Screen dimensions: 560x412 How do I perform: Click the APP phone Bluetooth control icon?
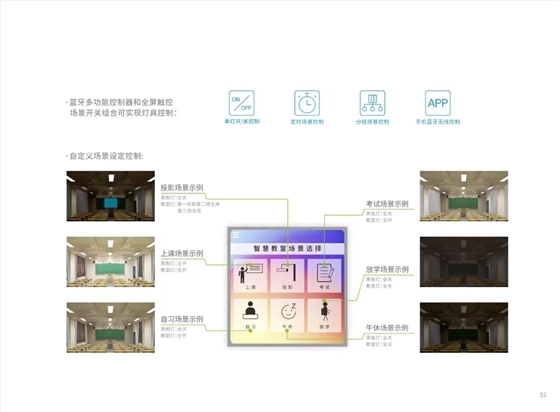(x=438, y=103)
